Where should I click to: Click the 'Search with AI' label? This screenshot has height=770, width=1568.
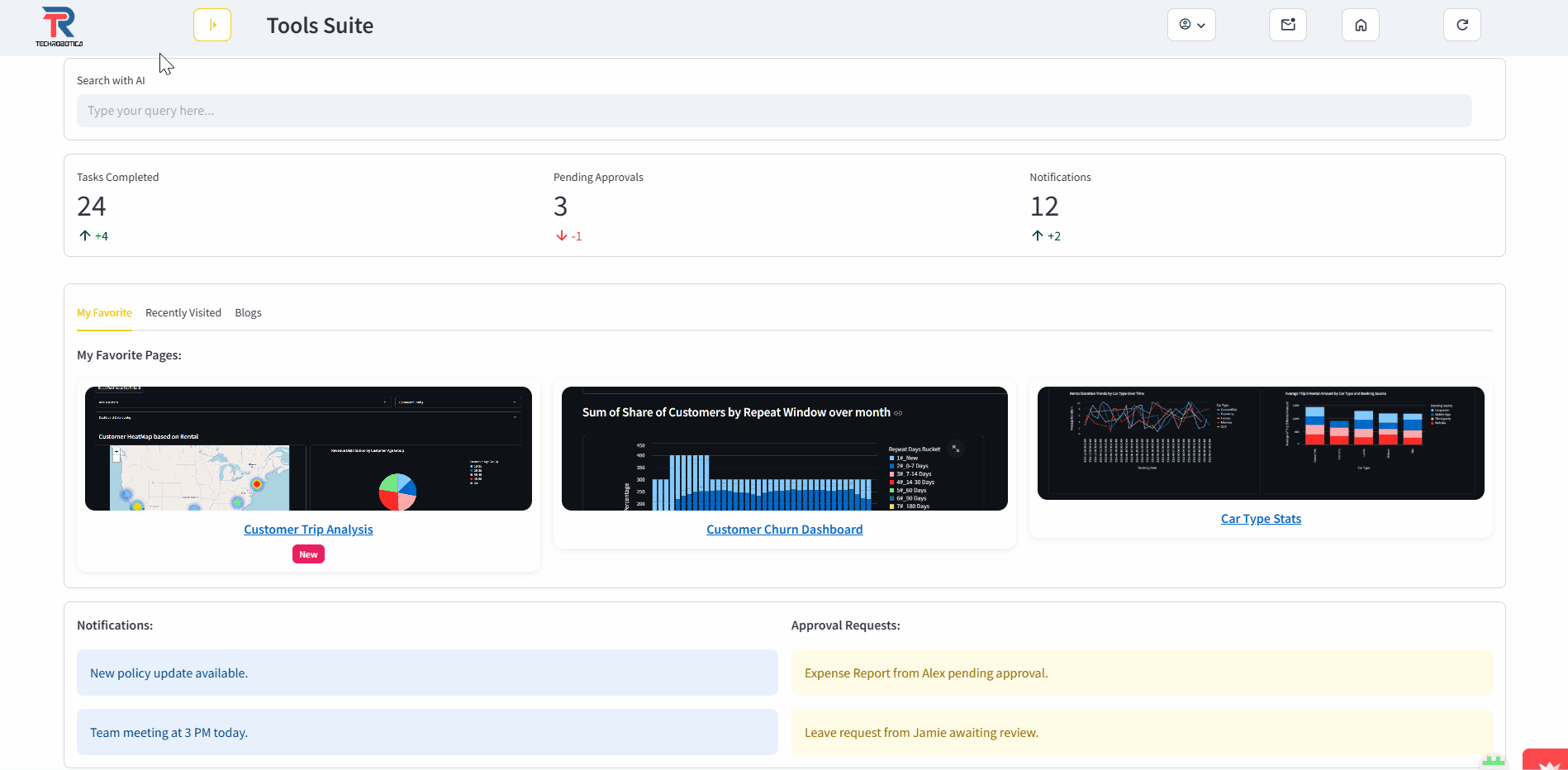tap(111, 80)
